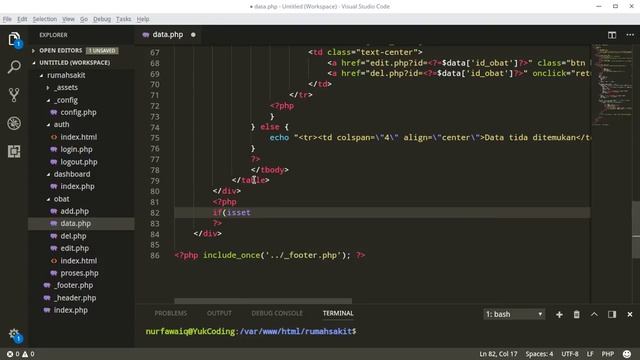Open the Extensions view
Screen dimensions: 640x360
click(14, 151)
